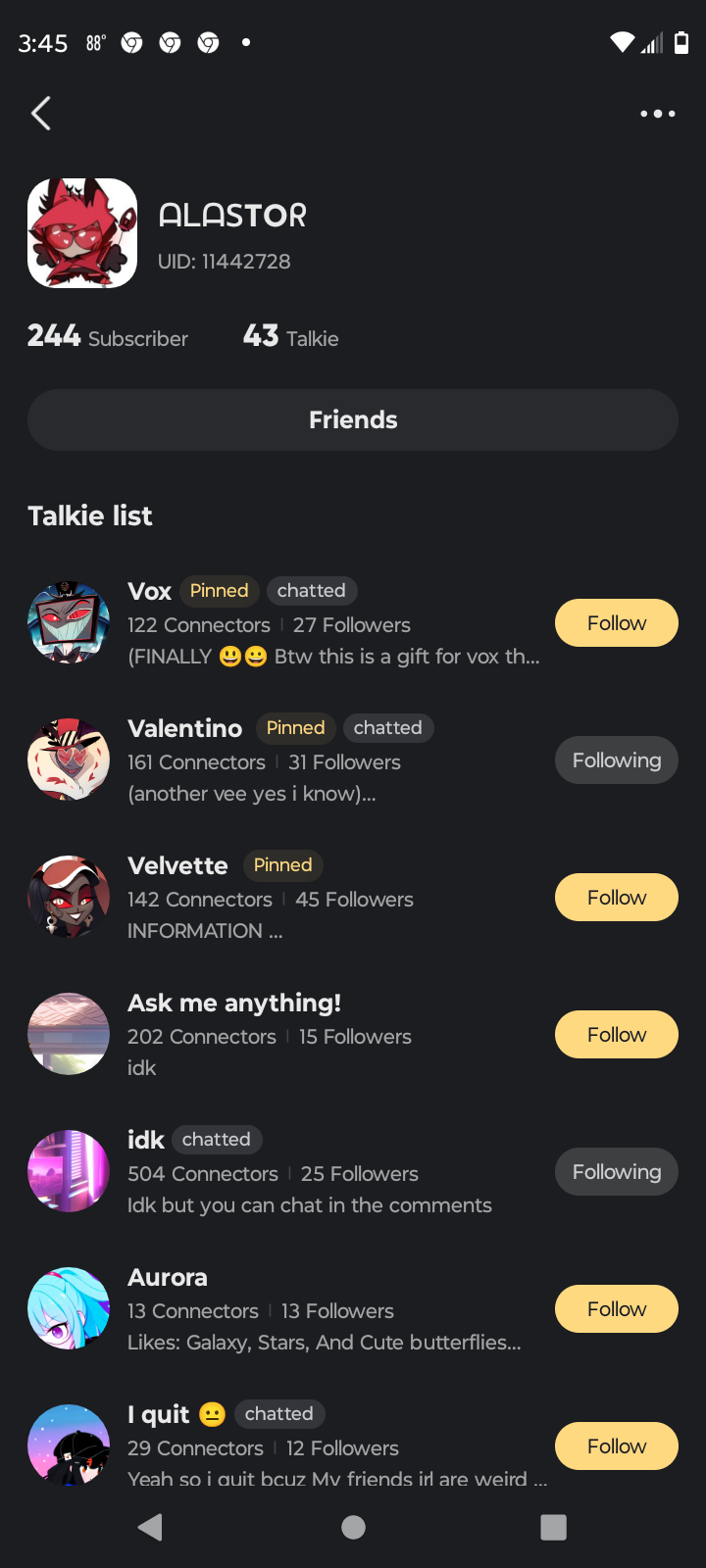The image size is (706, 1568).
Task: Toggle Following on the idk talkie
Action: [616, 1172]
